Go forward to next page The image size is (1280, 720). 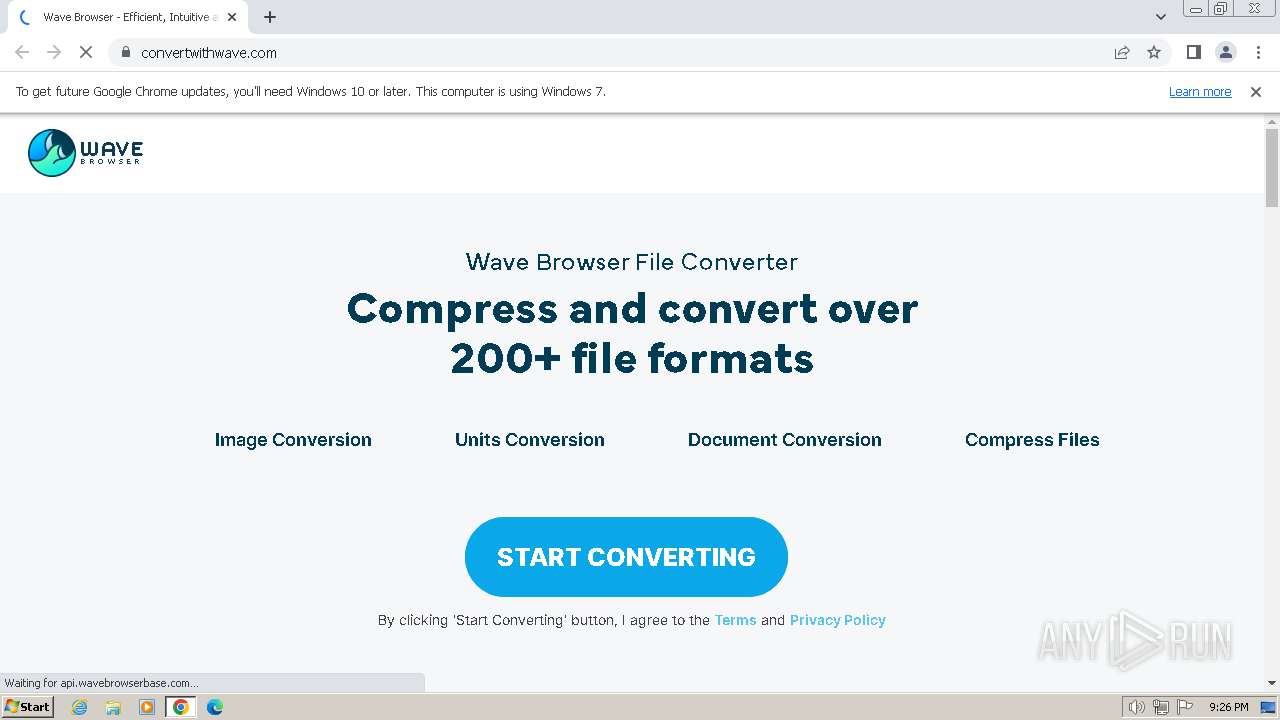(x=54, y=52)
